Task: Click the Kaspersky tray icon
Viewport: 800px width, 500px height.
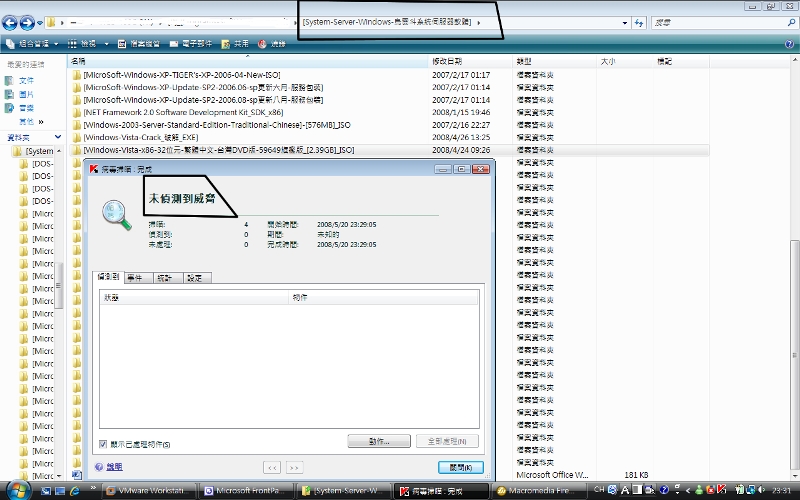Action: [721, 490]
